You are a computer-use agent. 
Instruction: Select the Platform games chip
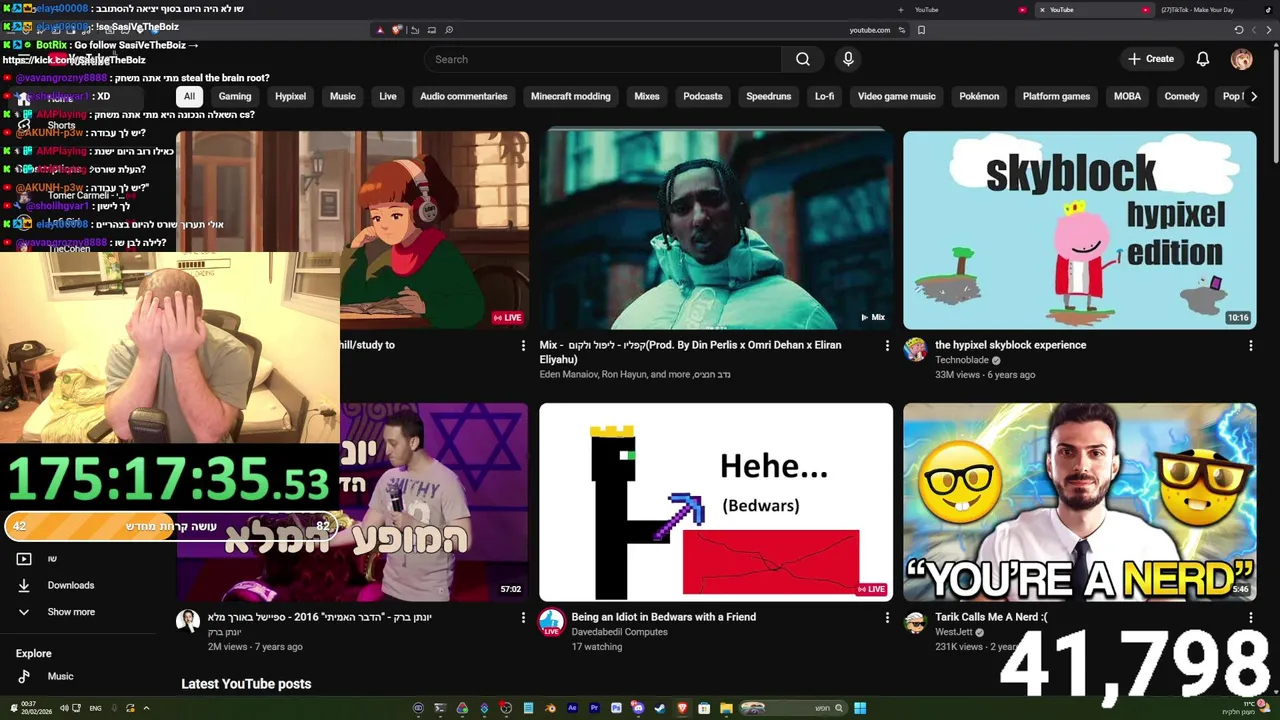click(x=1056, y=96)
